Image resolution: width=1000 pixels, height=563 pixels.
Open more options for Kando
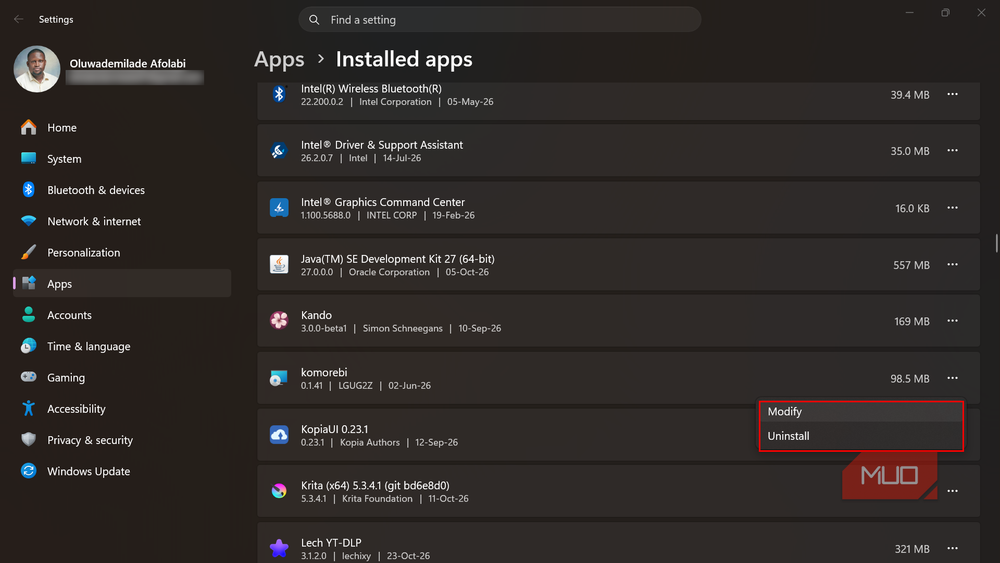[x=952, y=321]
